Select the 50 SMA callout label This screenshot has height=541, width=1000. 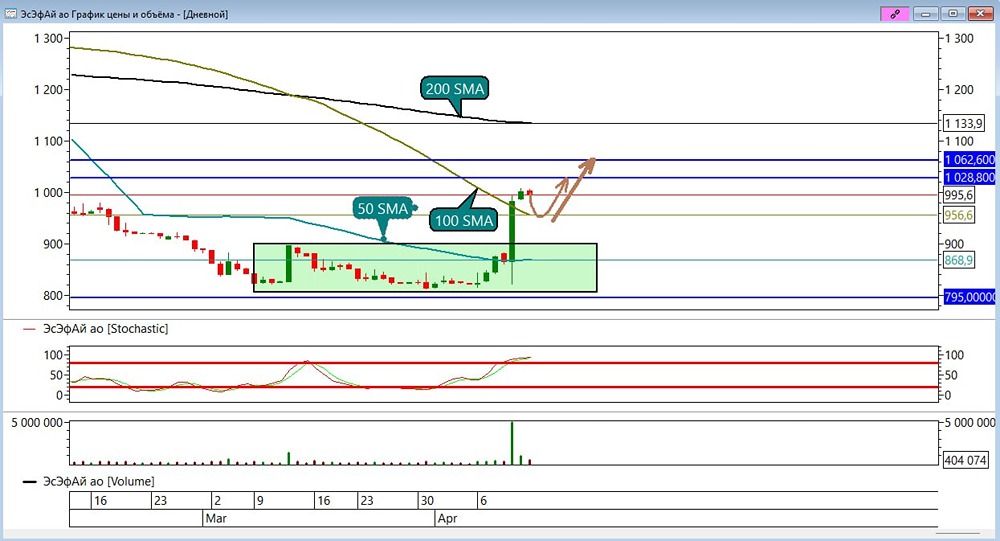pos(383,209)
